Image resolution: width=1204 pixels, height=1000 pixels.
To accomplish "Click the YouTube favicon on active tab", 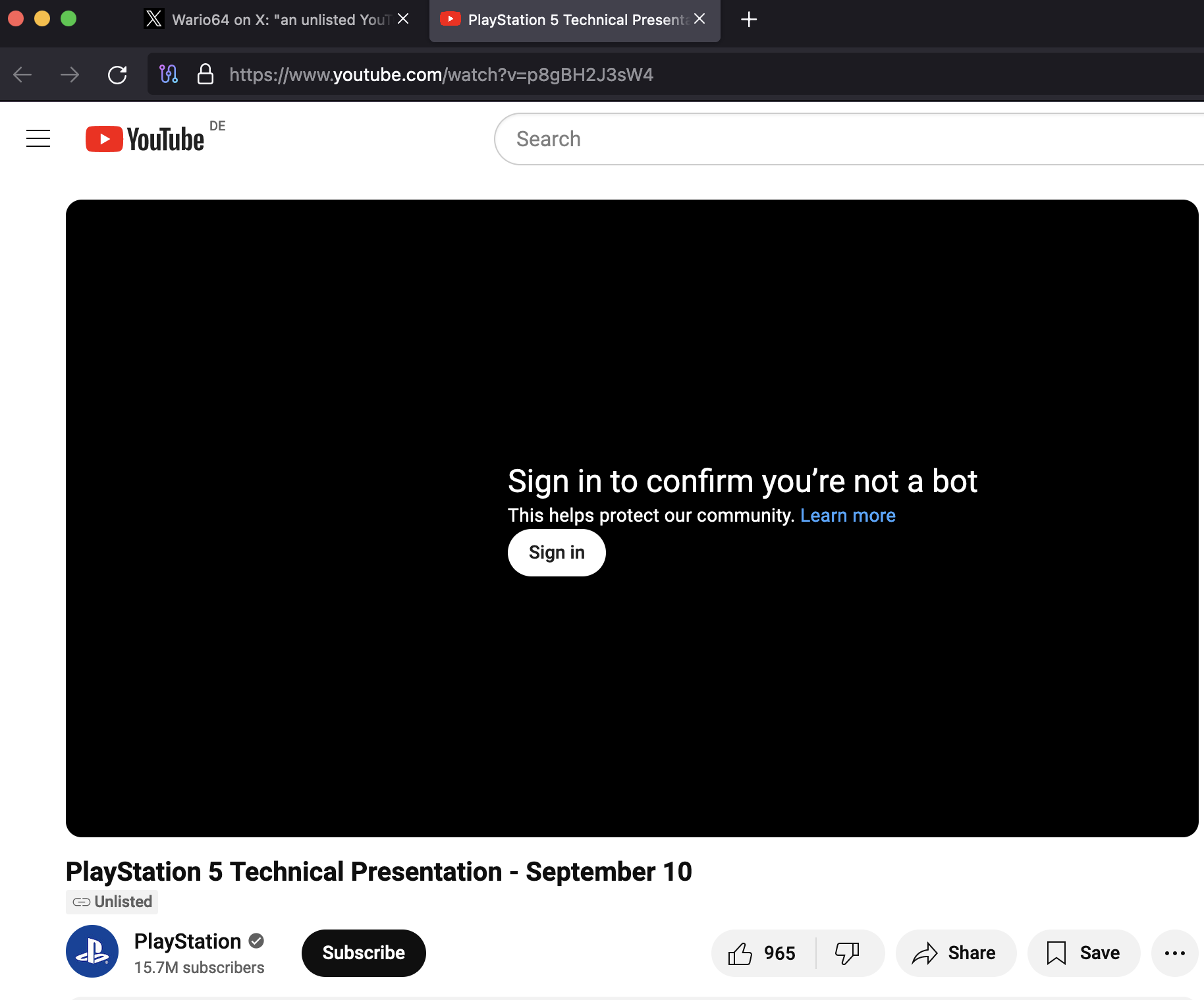I will [x=450, y=19].
